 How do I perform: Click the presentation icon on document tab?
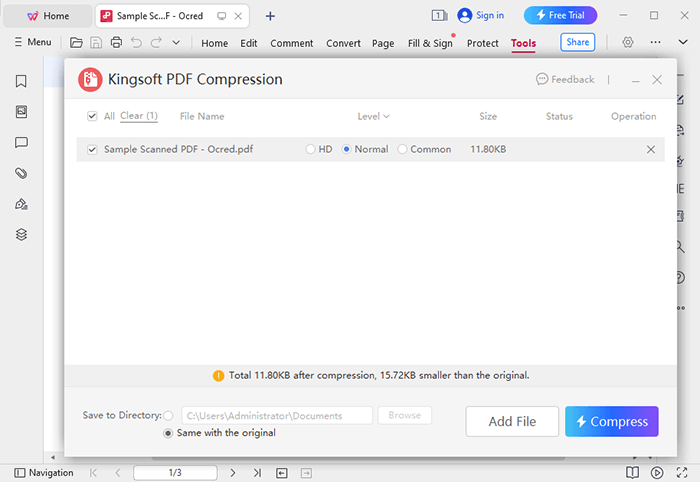pyautogui.click(x=221, y=16)
